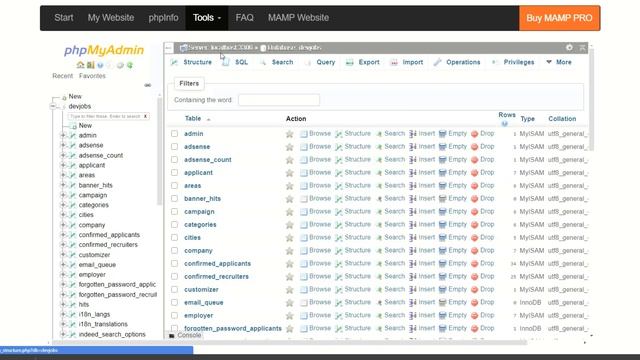Open the SQL tab
This screenshot has width=640, height=360.
(x=236, y=62)
